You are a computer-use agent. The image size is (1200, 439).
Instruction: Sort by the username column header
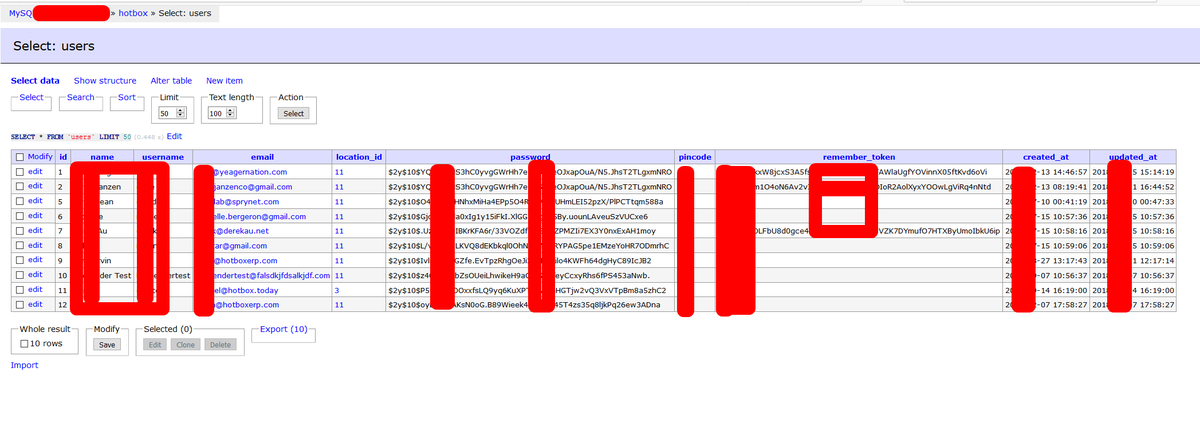(x=163, y=157)
